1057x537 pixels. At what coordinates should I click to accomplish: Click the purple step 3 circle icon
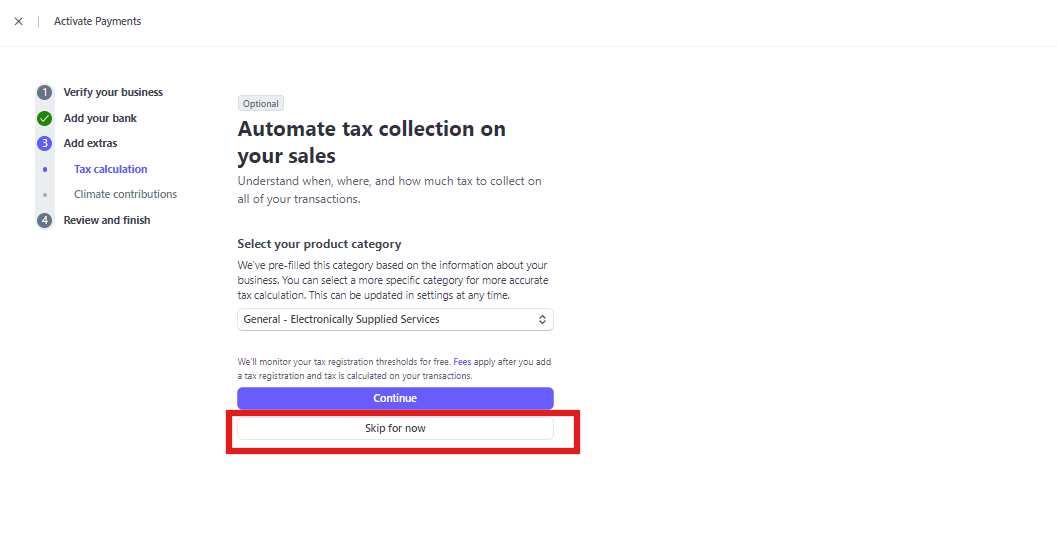click(44, 144)
